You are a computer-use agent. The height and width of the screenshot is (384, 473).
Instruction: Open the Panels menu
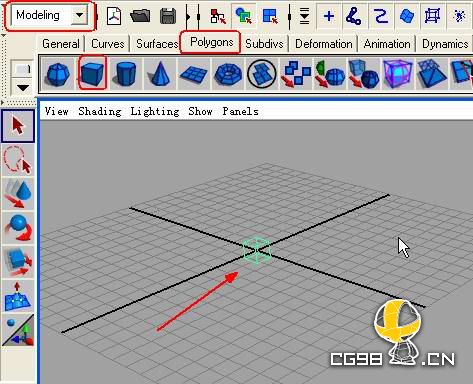pos(240,111)
